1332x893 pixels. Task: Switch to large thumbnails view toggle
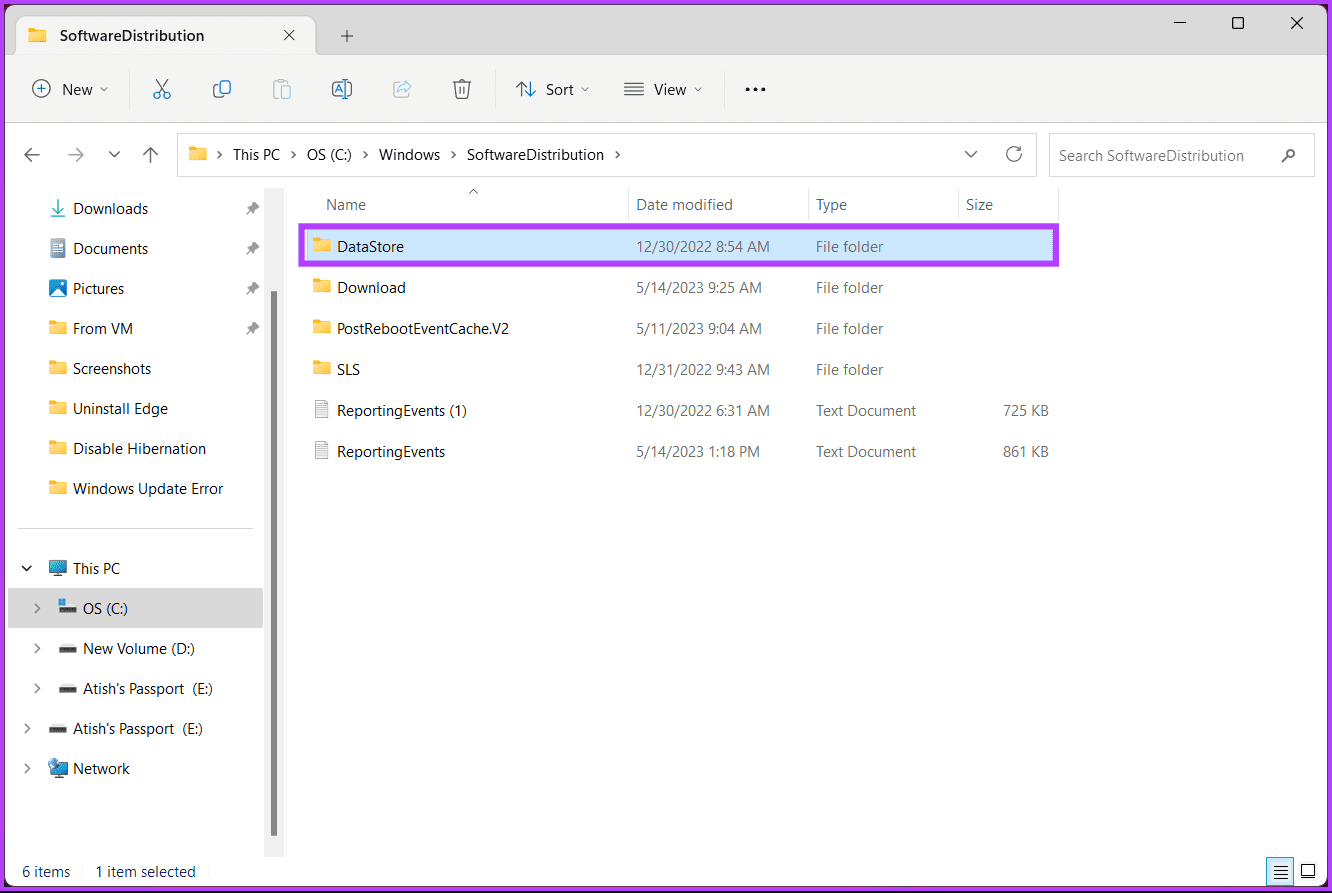(1307, 871)
